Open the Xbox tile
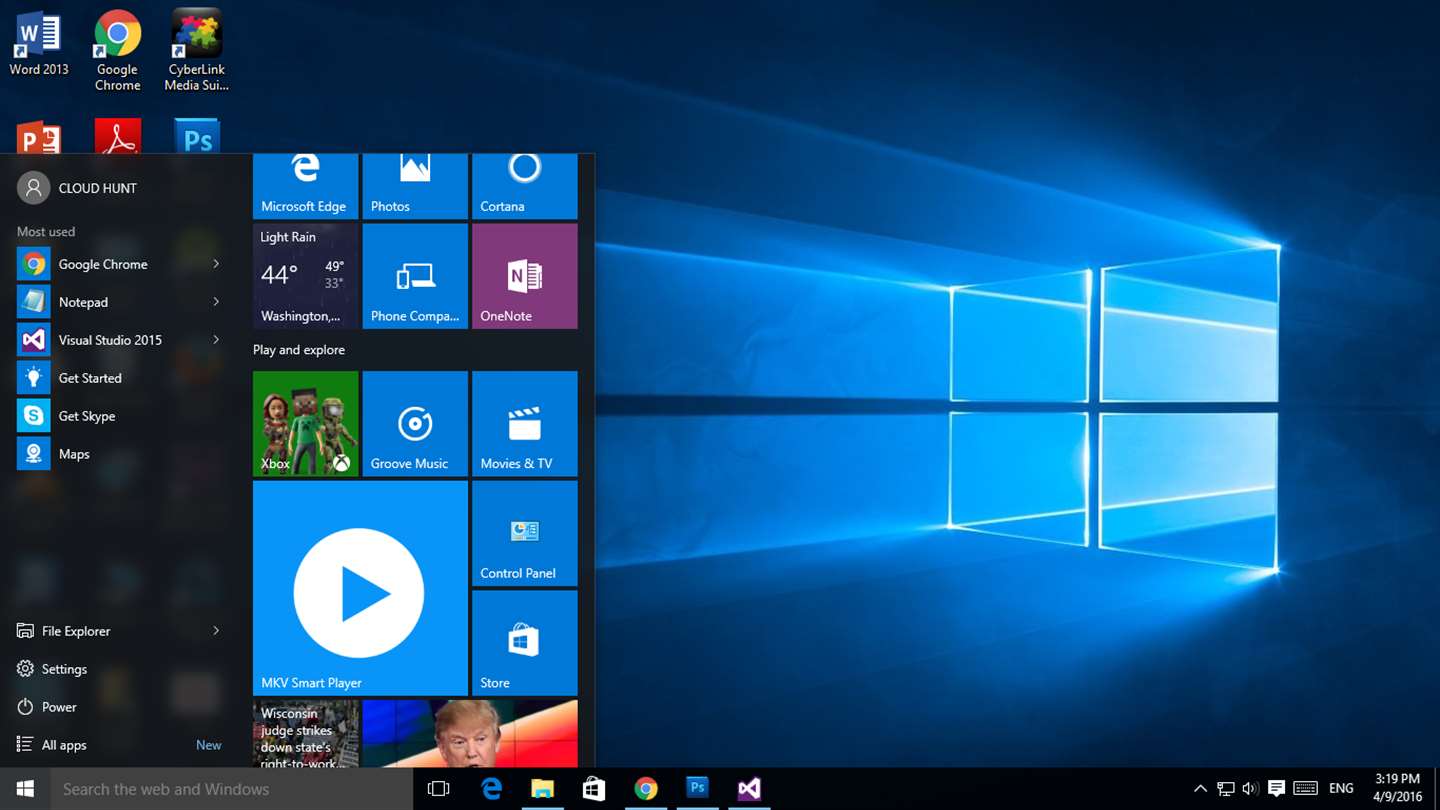The height and width of the screenshot is (810, 1440). pyautogui.click(x=305, y=424)
